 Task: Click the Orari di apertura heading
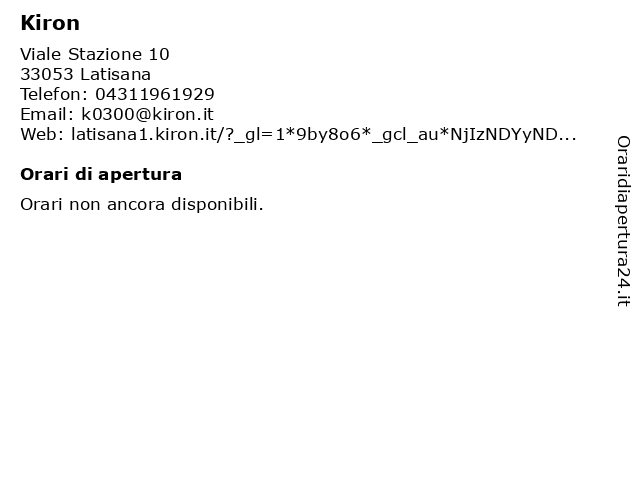[101, 174]
